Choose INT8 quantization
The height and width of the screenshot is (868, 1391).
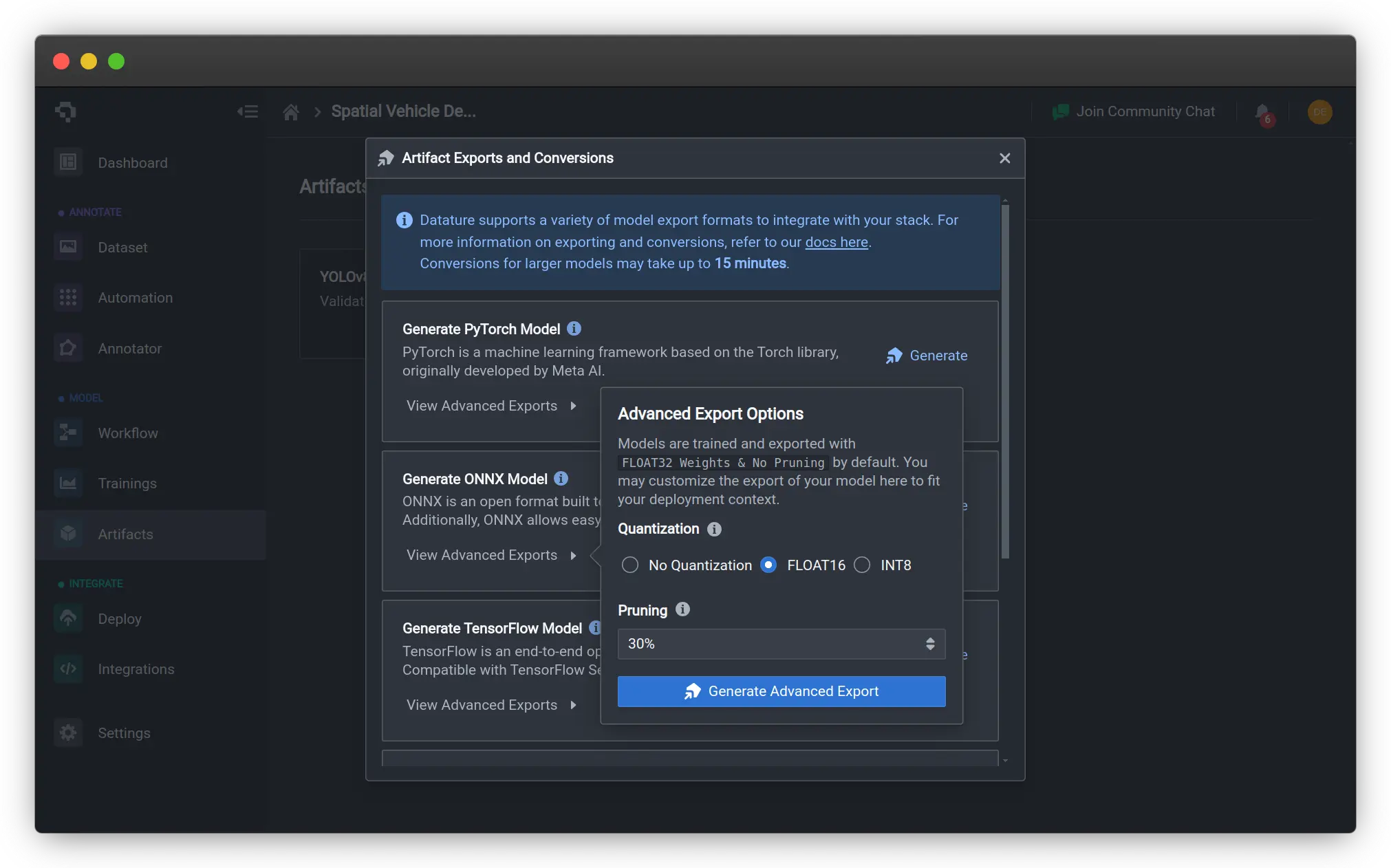862,565
